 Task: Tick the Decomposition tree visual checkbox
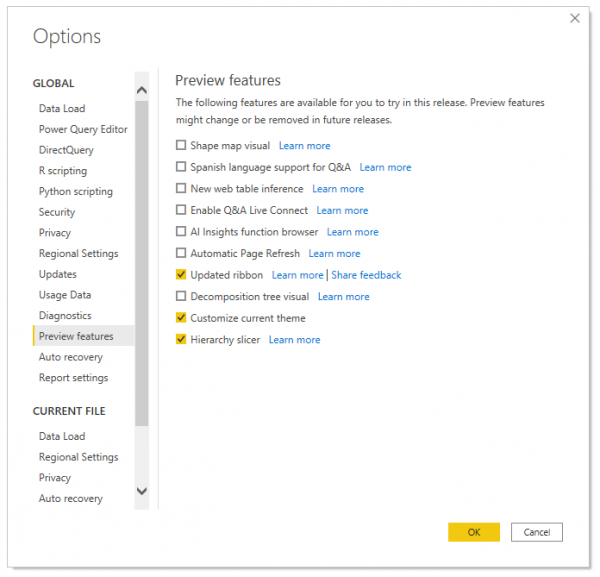(x=181, y=296)
